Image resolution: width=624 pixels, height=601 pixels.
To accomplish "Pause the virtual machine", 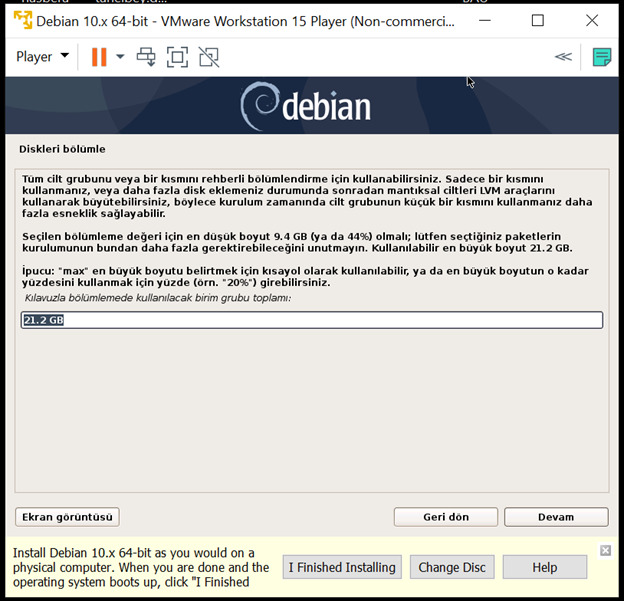I will click(x=99, y=57).
